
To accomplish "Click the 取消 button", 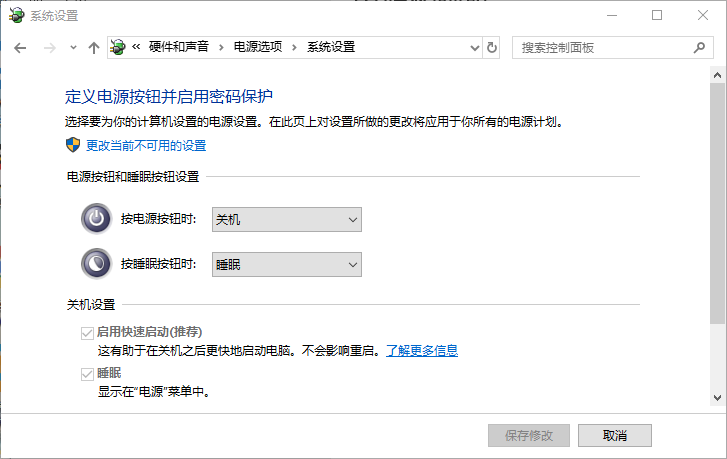I will point(614,436).
